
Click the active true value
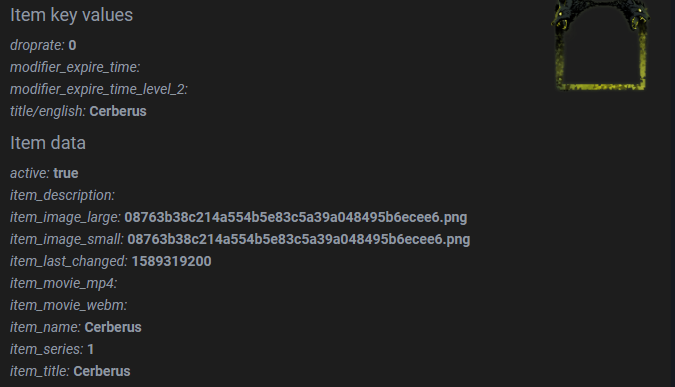tap(66, 173)
